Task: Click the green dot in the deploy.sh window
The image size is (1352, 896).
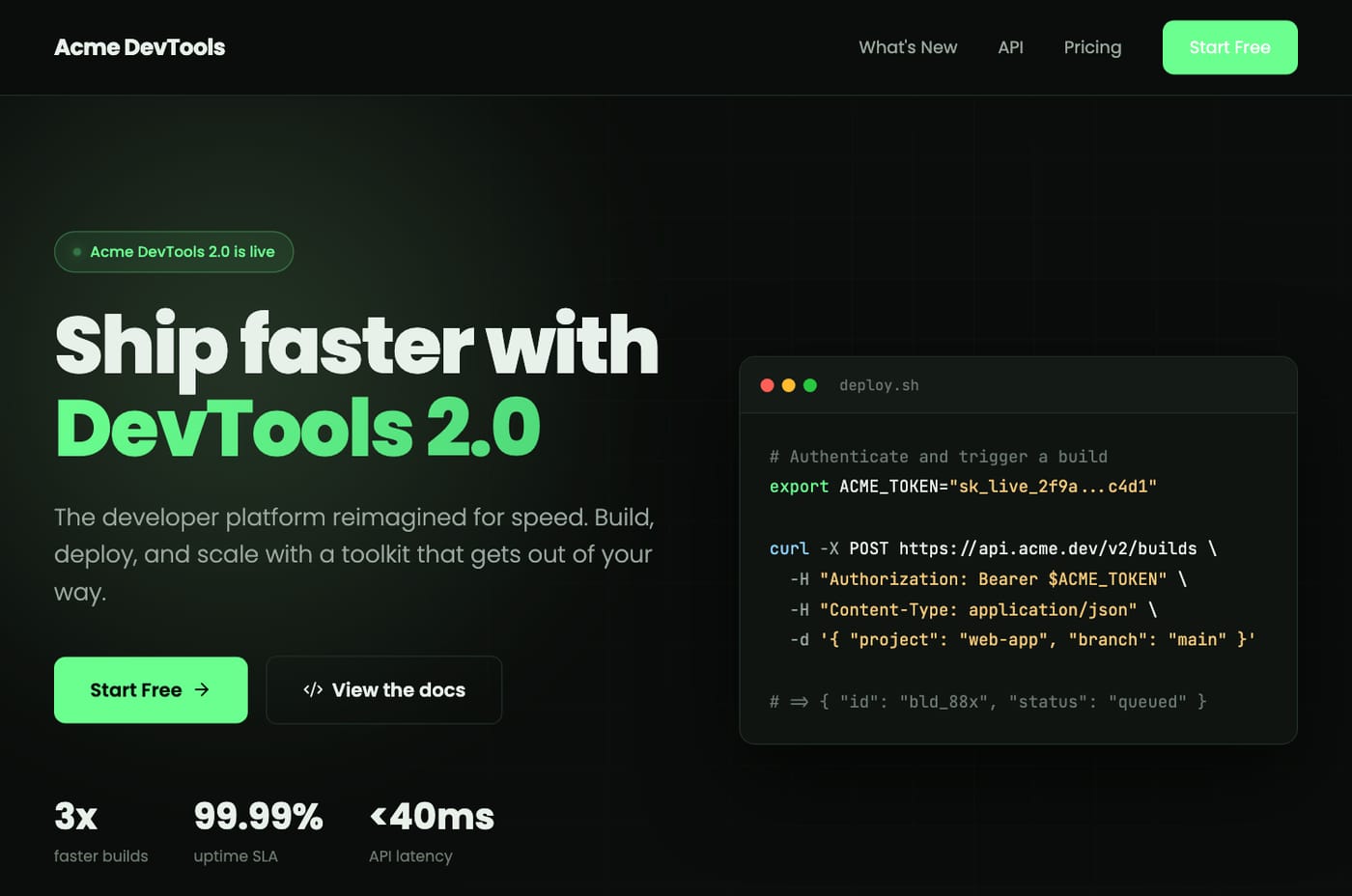Action: click(810, 385)
